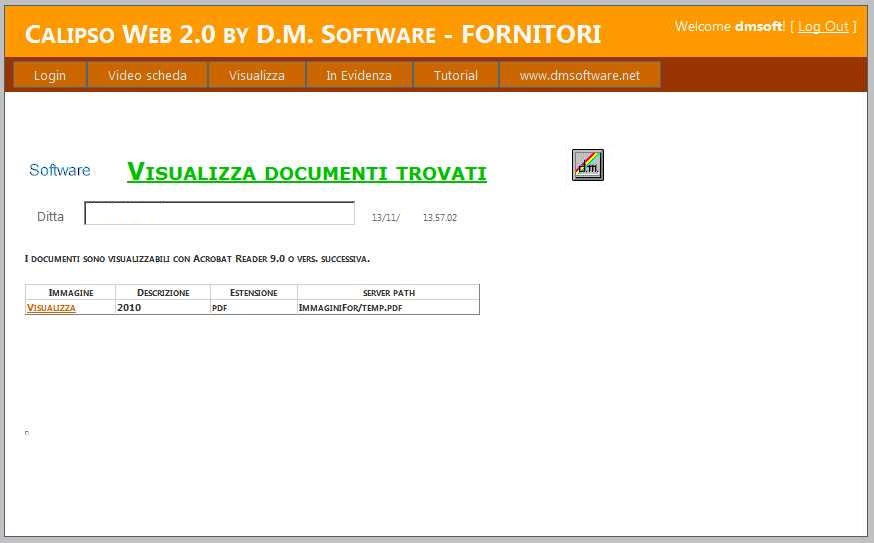Click the Software label text
This screenshot has width=874, height=543.
(60, 170)
